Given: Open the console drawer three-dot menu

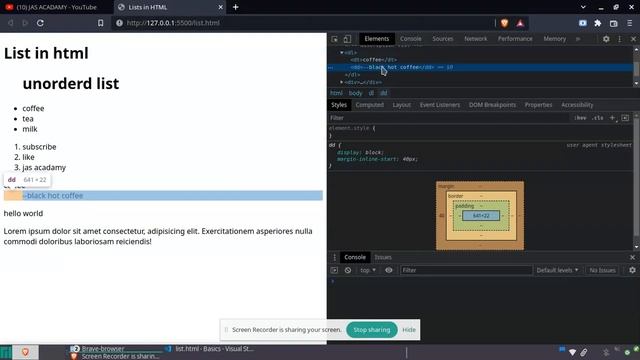Looking at the screenshot, I should pyautogui.click(x=334, y=257).
